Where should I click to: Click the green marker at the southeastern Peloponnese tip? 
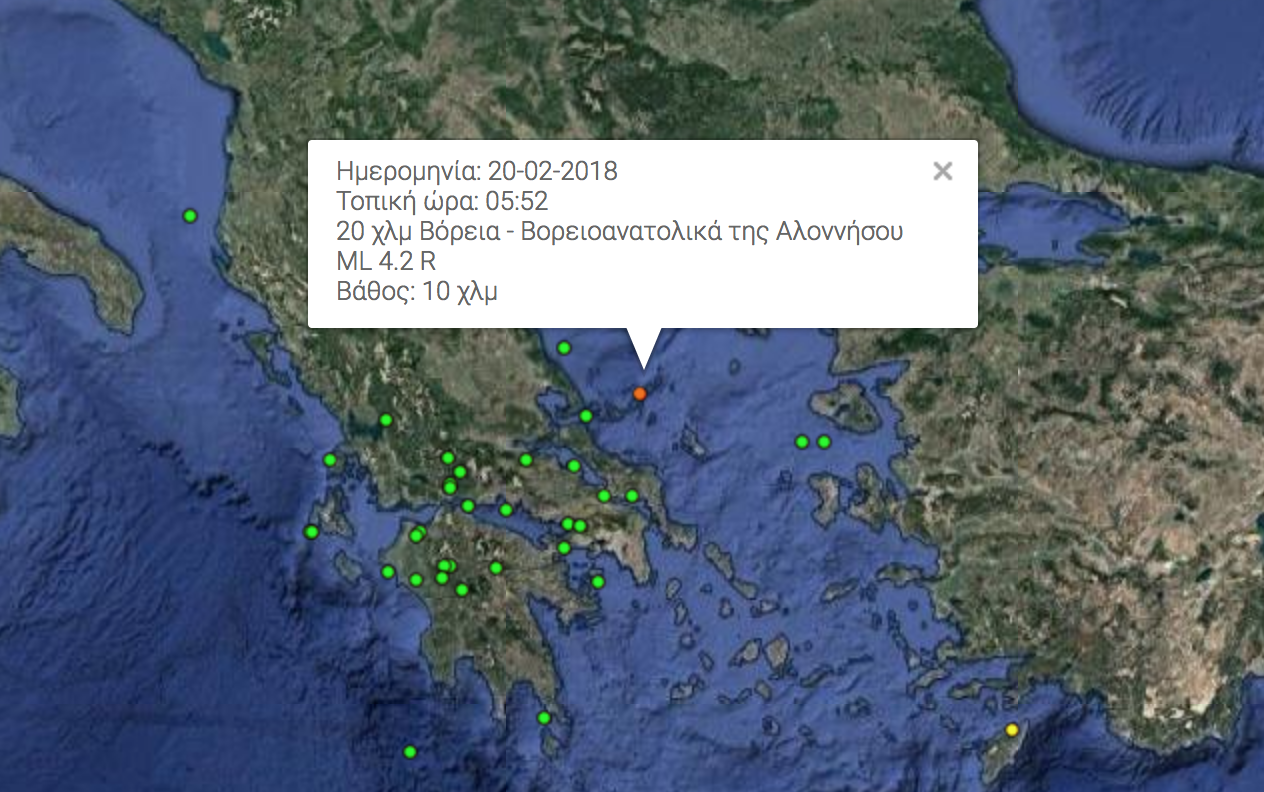(544, 718)
